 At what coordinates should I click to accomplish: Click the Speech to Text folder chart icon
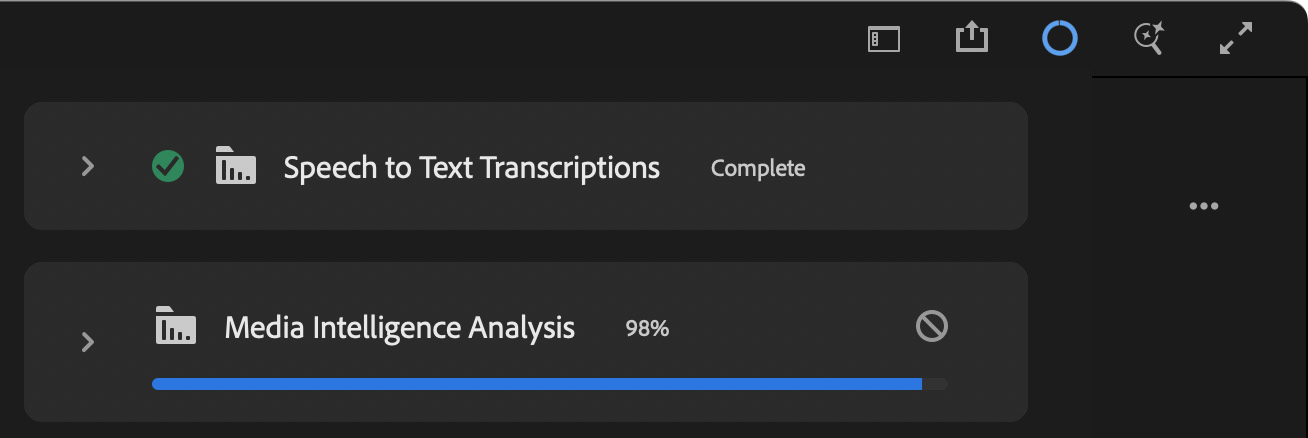coord(236,167)
